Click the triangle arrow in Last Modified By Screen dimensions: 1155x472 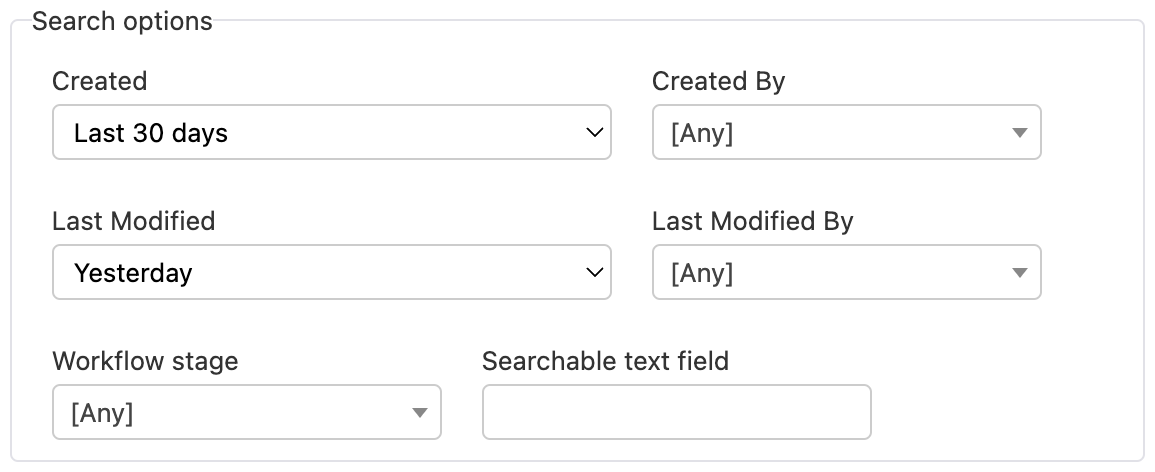click(1019, 272)
